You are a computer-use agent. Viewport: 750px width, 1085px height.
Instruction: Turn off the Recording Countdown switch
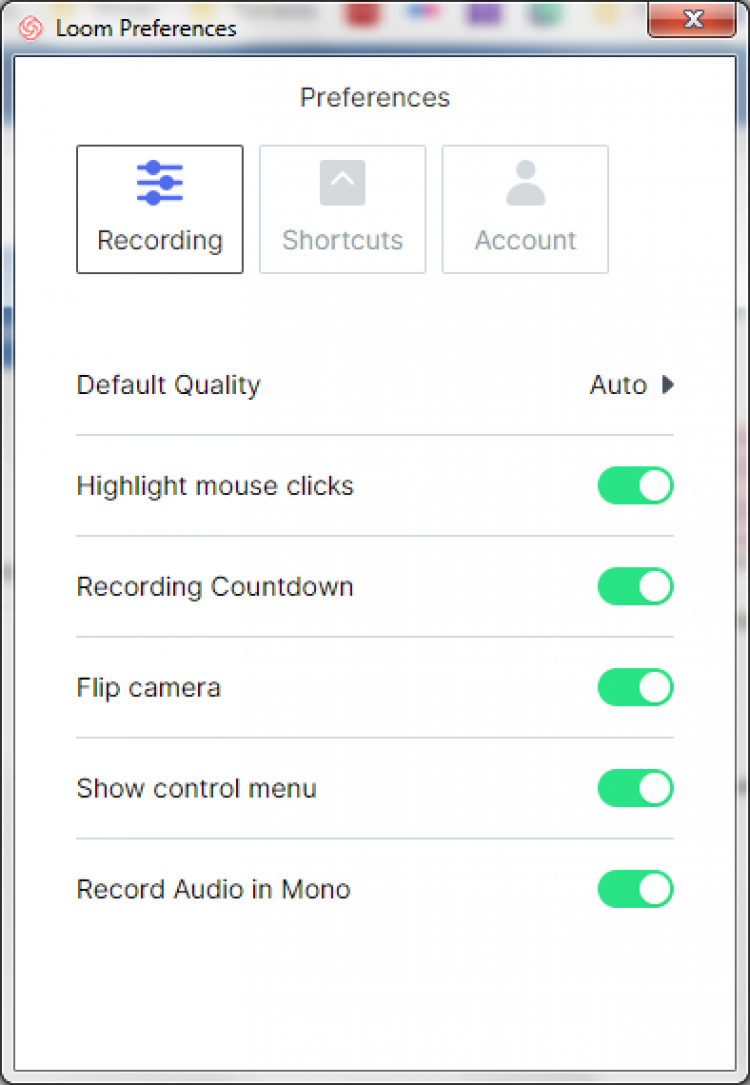635,587
